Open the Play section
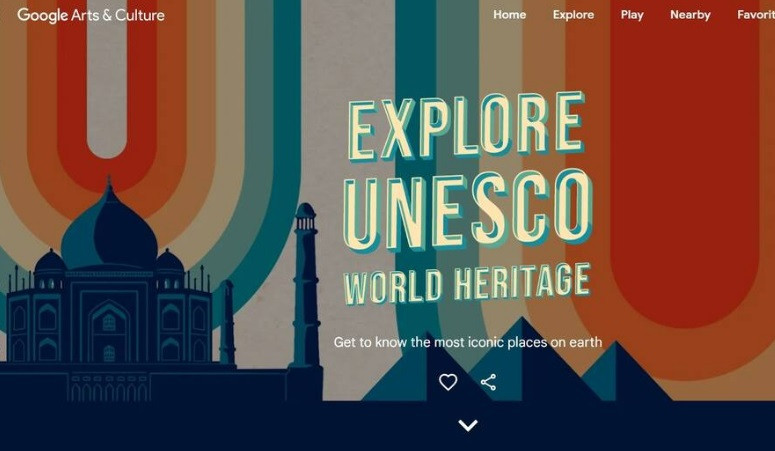 [632, 15]
